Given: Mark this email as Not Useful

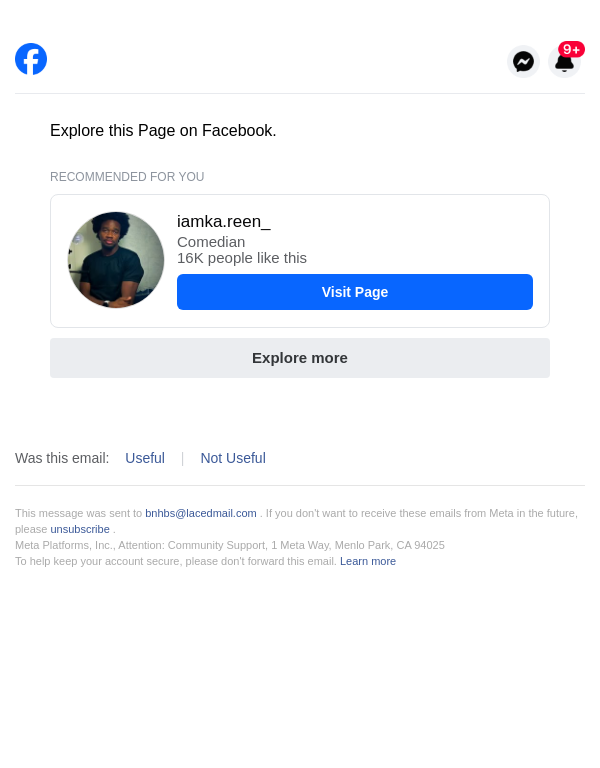Looking at the screenshot, I should (x=233, y=458).
